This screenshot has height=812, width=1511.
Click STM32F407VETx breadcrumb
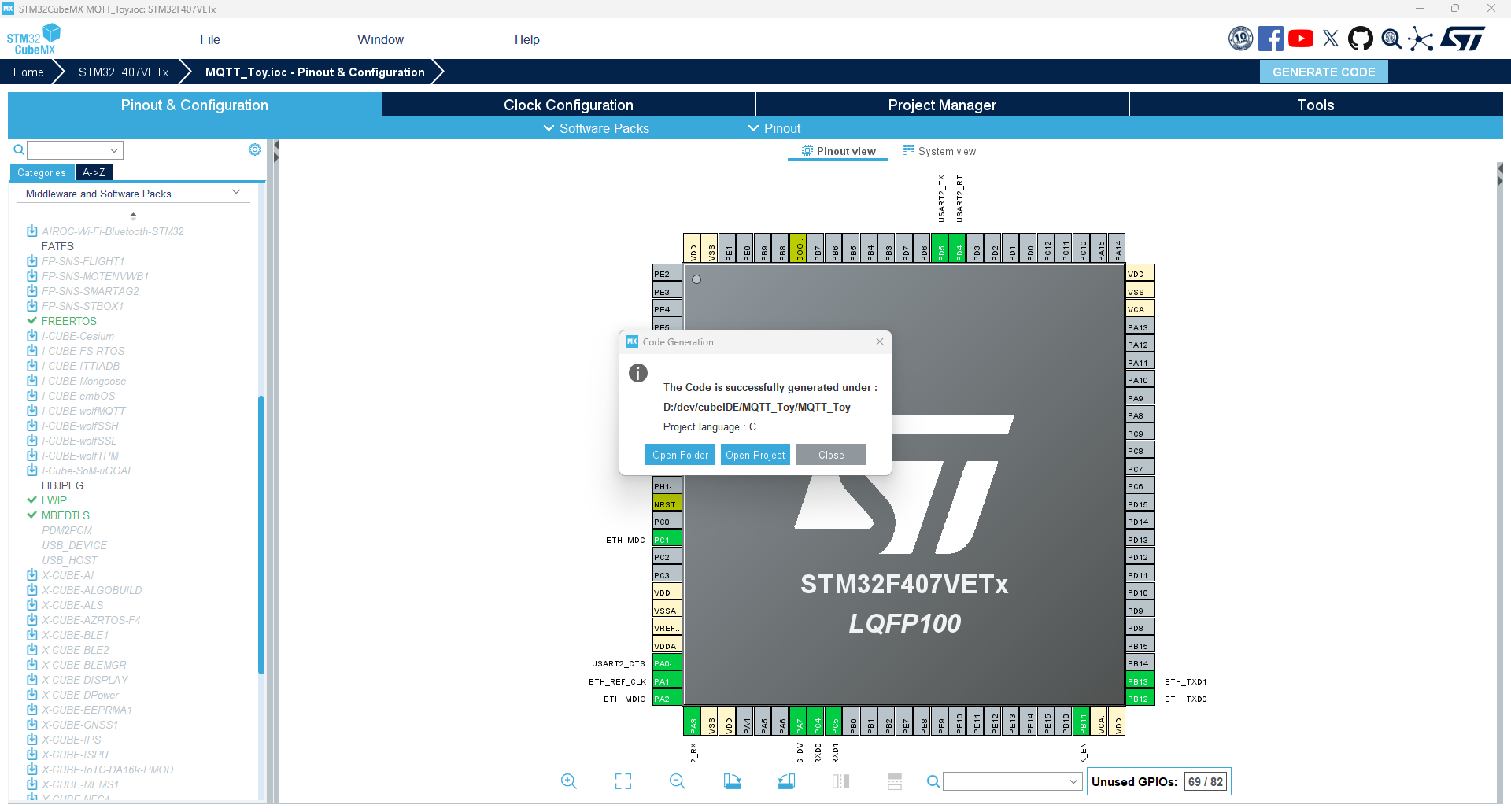coord(124,72)
